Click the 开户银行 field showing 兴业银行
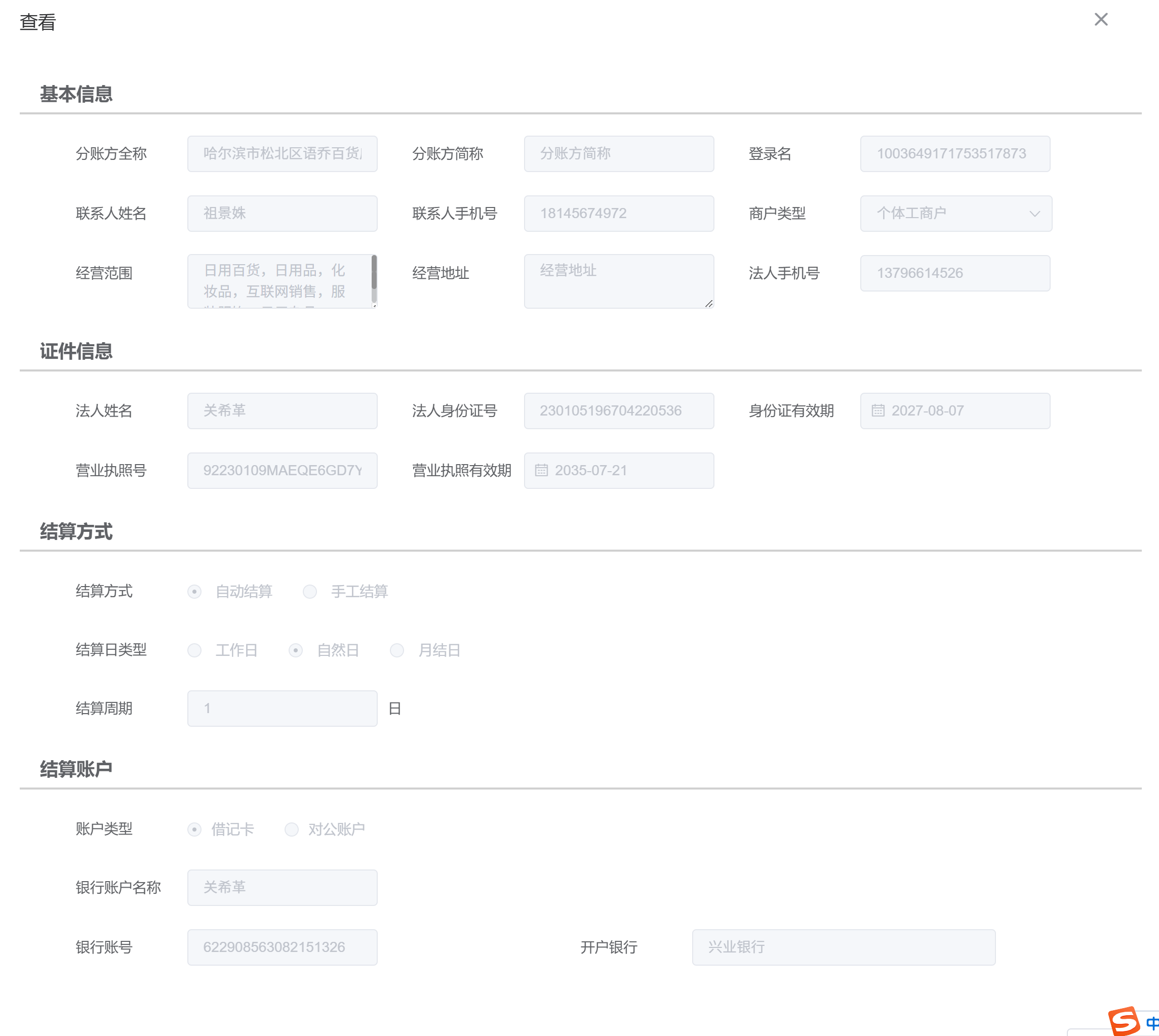1159x1036 pixels. tap(843, 947)
